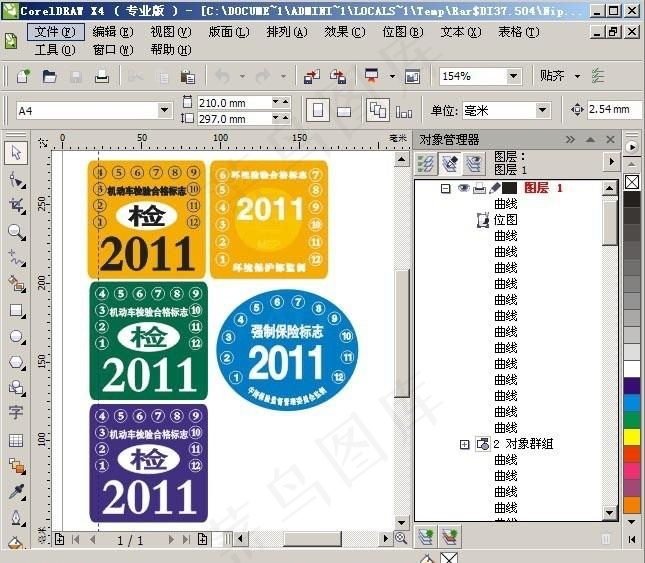Toggle printable icon of 图层 1
The image size is (645, 563).
[478, 188]
